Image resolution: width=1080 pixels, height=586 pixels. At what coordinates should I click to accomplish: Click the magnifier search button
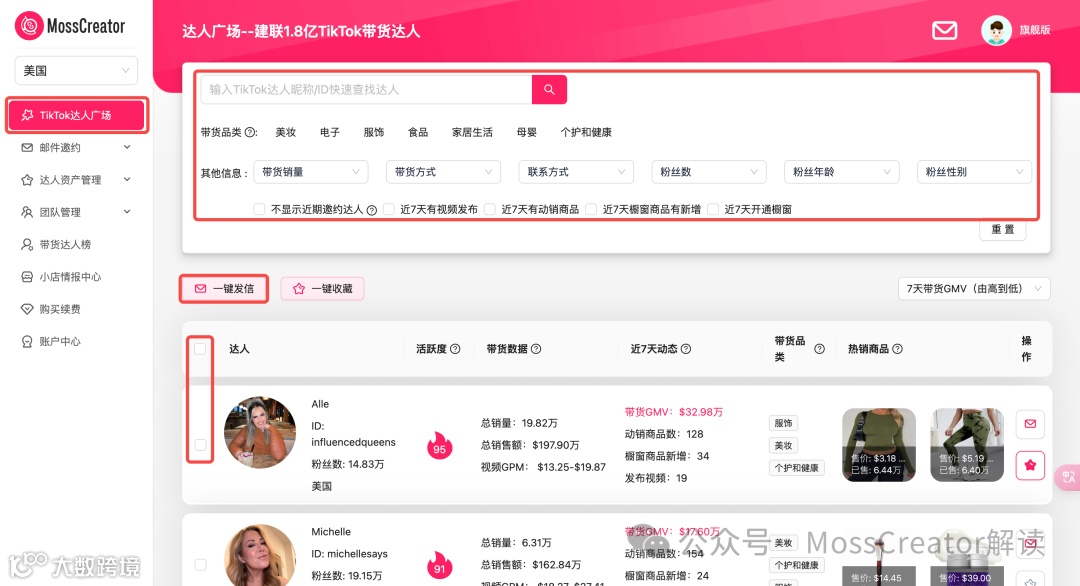pyautogui.click(x=549, y=90)
